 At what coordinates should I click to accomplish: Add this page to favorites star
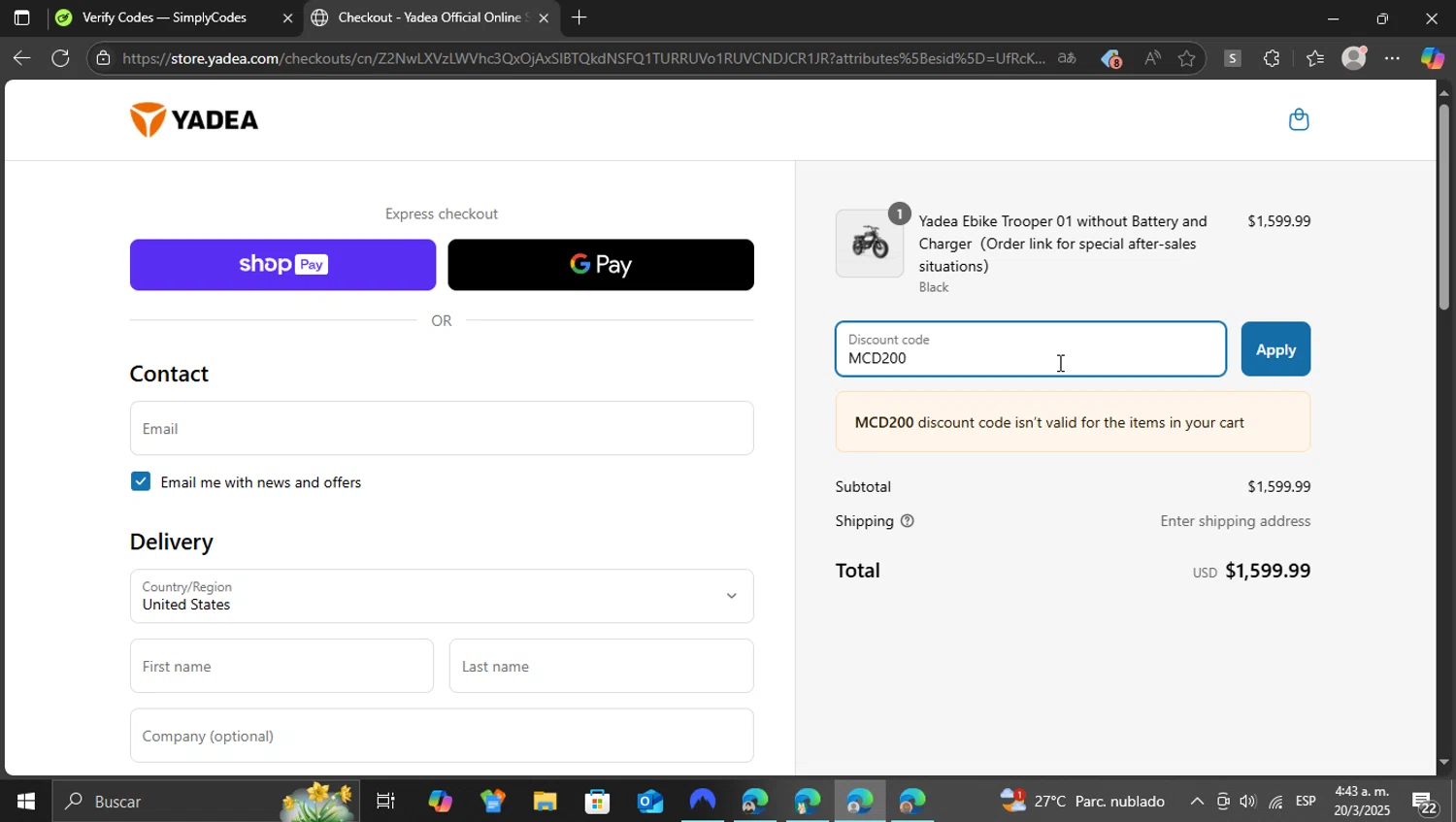pyautogui.click(x=1186, y=58)
